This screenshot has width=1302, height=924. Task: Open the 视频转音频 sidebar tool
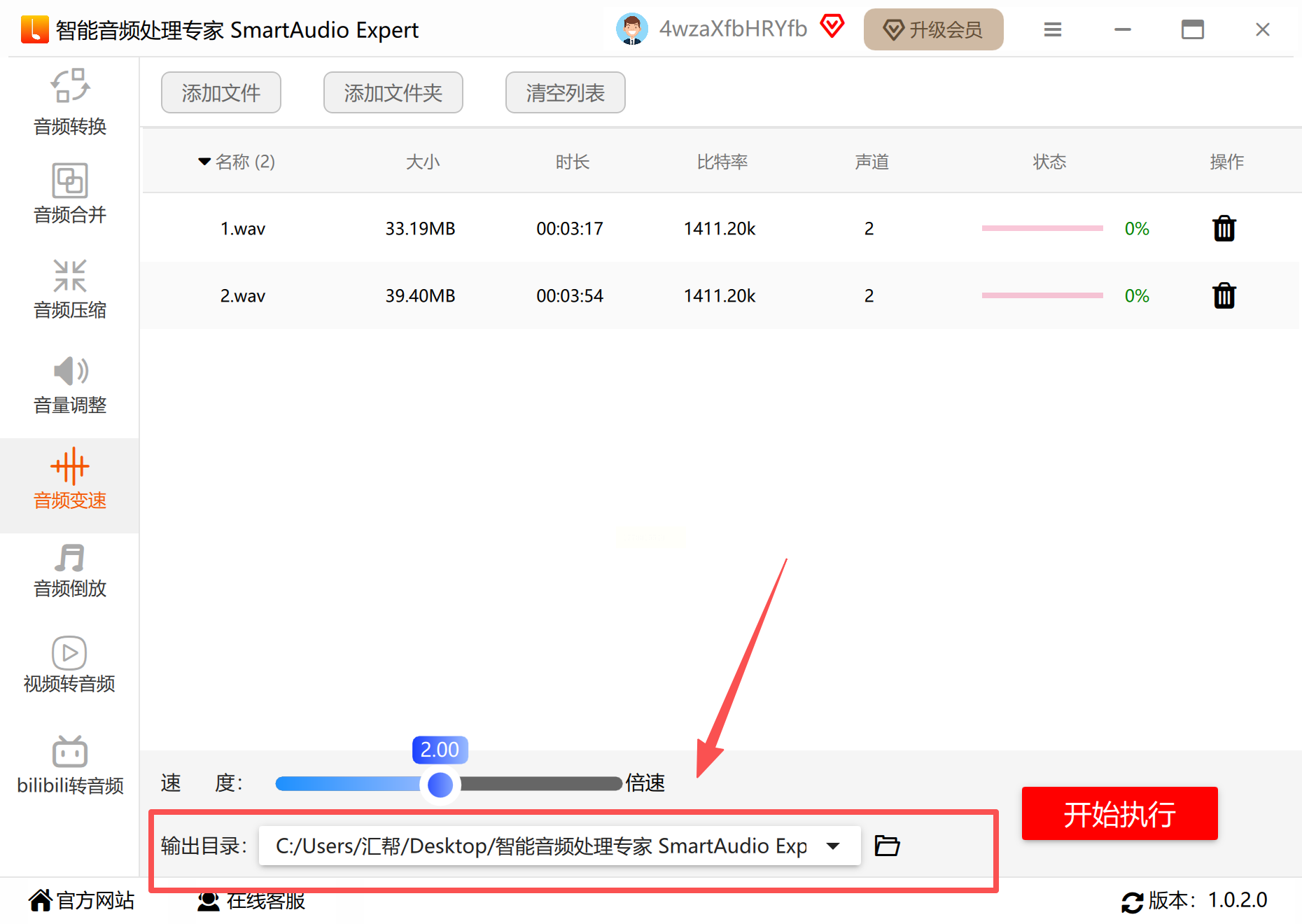pos(69,664)
